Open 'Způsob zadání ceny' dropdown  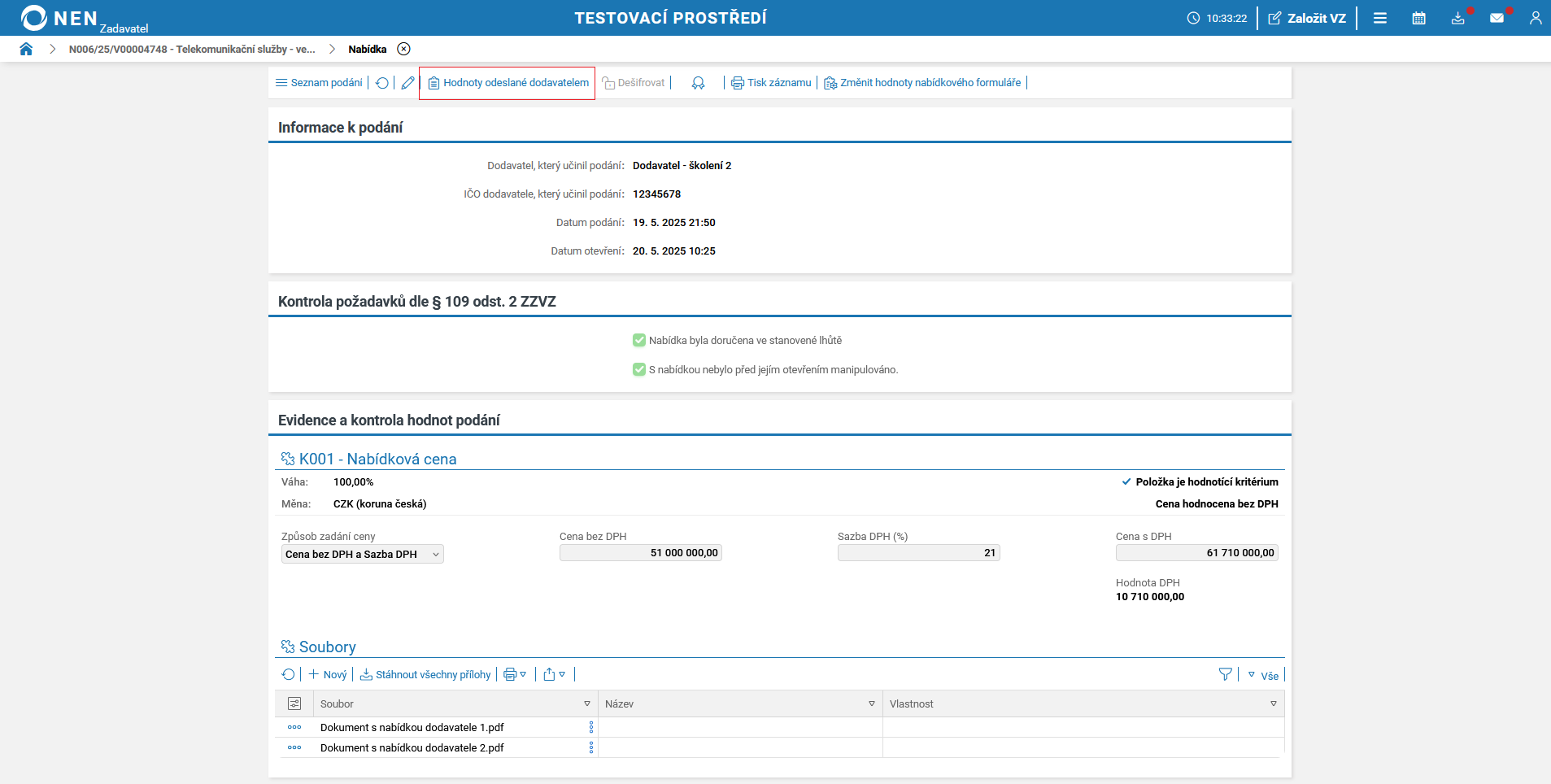click(x=362, y=555)
